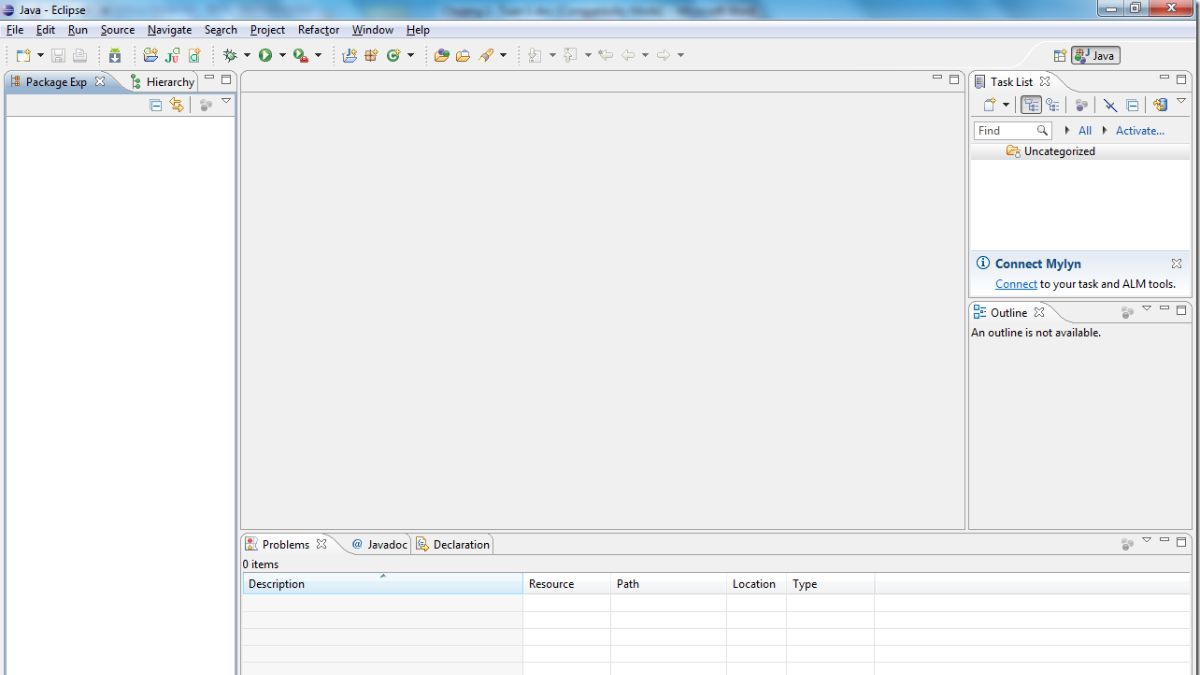The width and height of the screenshot is (1200, 675).
Task: Switch to the Declaration tab
Action: tap(453, 545)
